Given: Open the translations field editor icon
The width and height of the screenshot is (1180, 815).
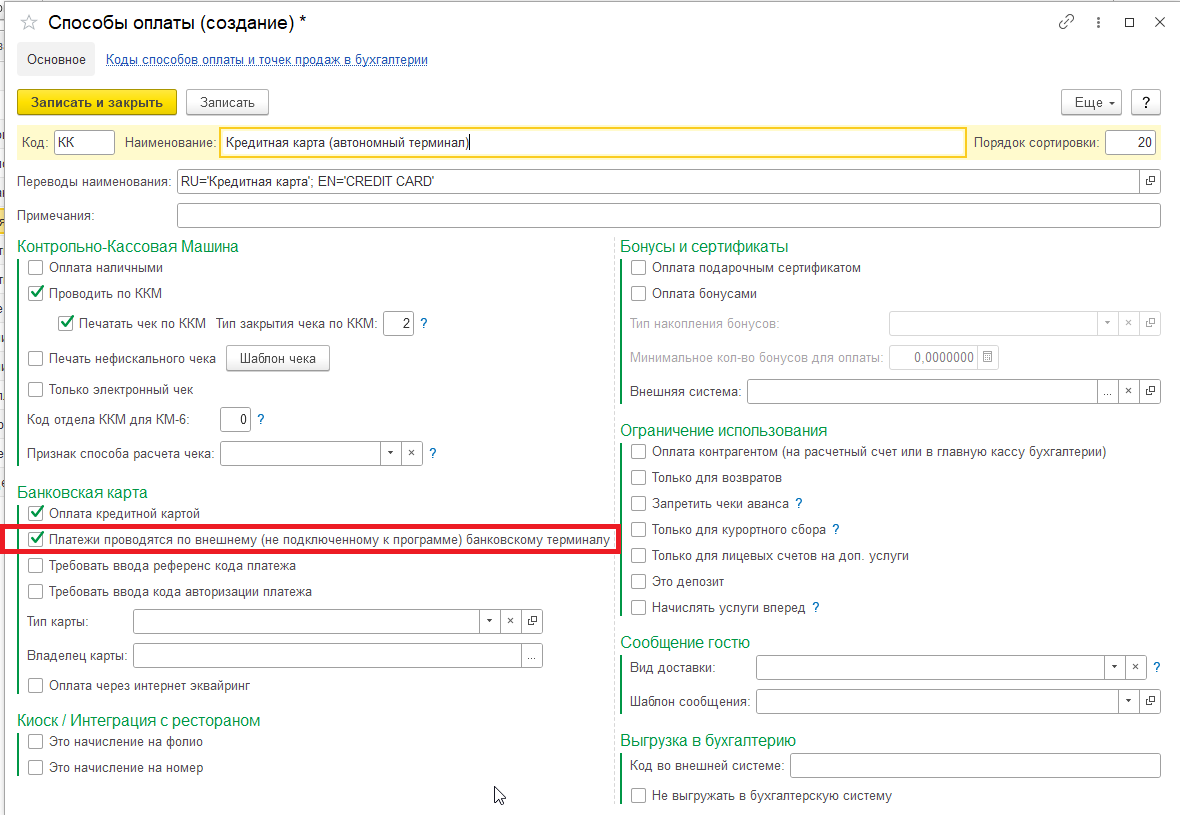Looking at the screenshot, I should click(x=1150, y=182).
